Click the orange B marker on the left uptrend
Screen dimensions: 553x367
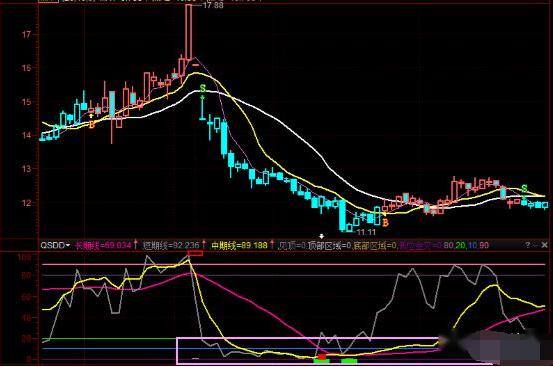(x=92, y=124)
